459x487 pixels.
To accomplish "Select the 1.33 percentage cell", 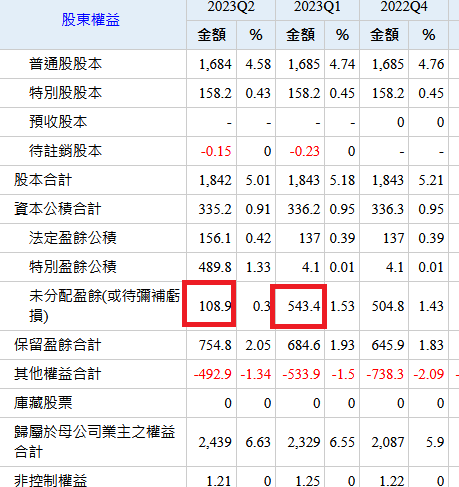I will (x=258, y=267).
